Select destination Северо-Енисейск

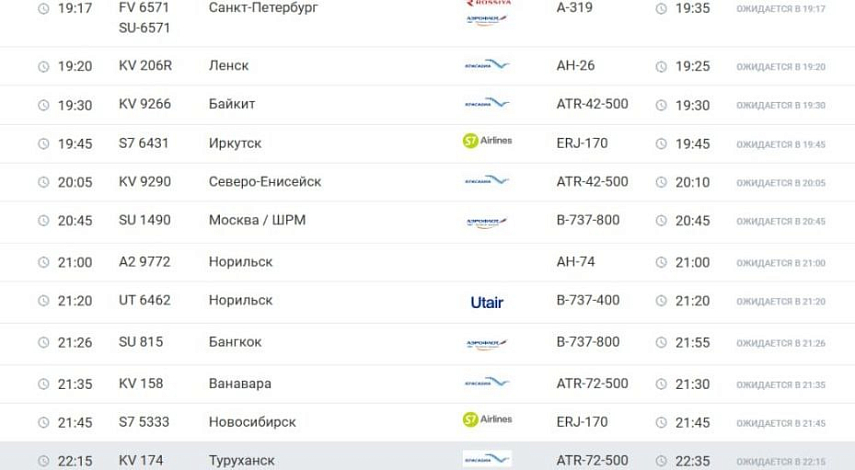[x=264, y=182]
